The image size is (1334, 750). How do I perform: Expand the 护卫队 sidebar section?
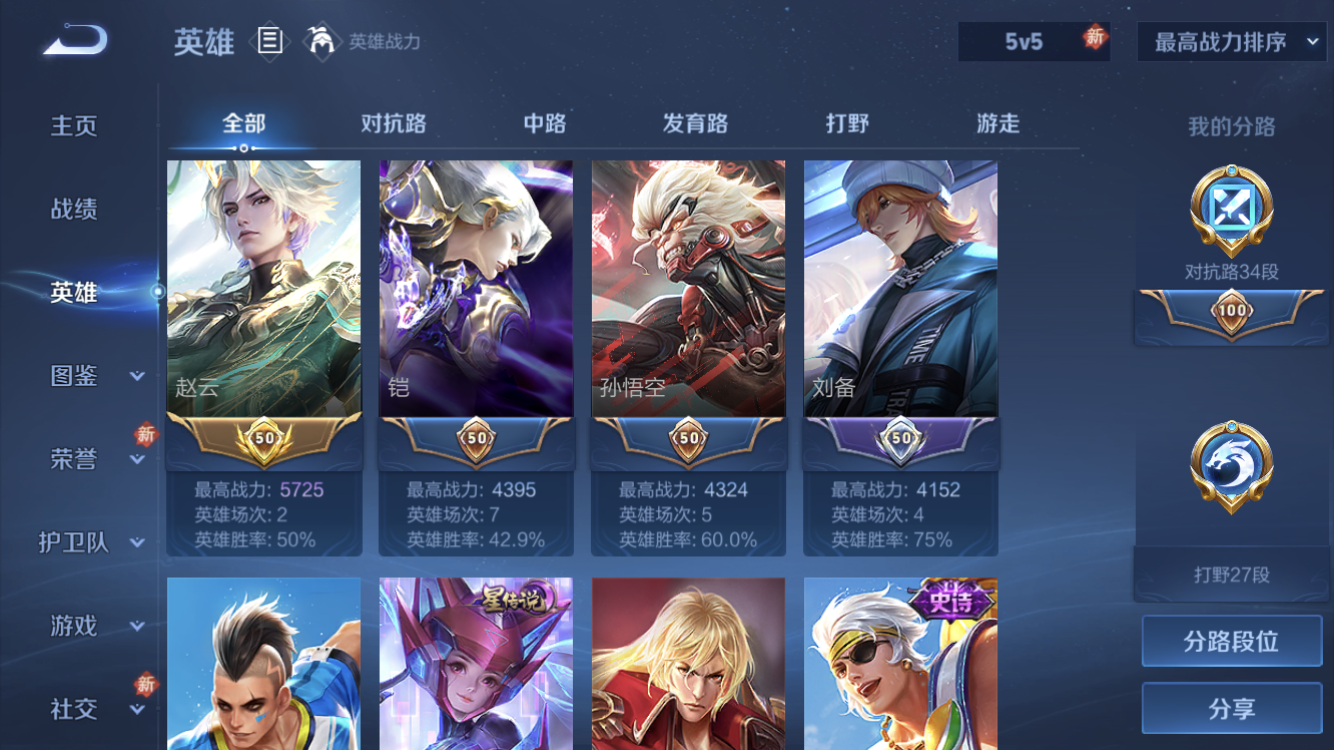click(x=137, y=543)
